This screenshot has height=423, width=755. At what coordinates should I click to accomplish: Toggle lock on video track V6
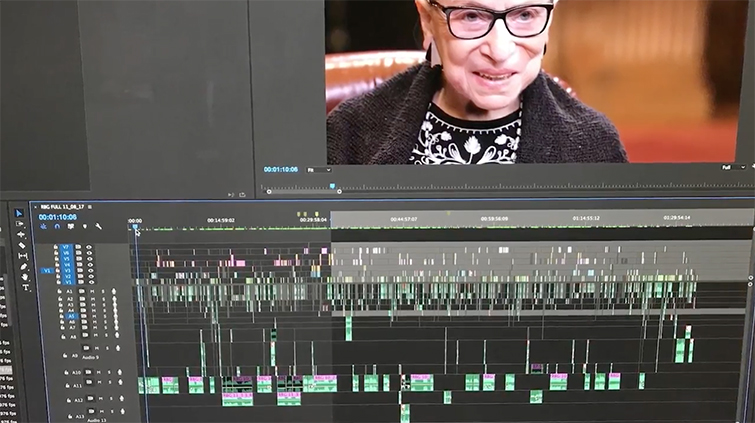[56, 253]
